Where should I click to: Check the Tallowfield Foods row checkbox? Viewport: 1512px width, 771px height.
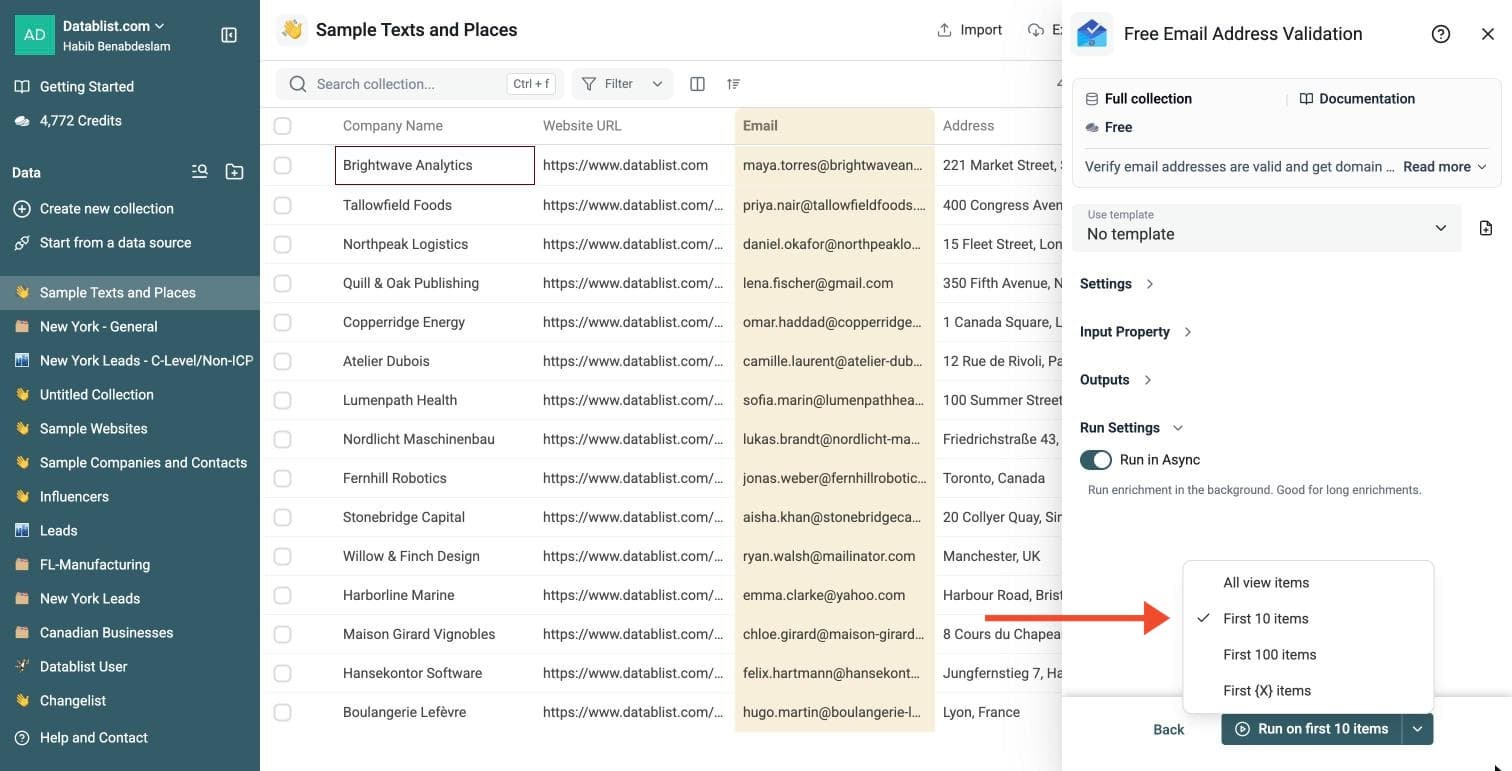pos(282,205)
